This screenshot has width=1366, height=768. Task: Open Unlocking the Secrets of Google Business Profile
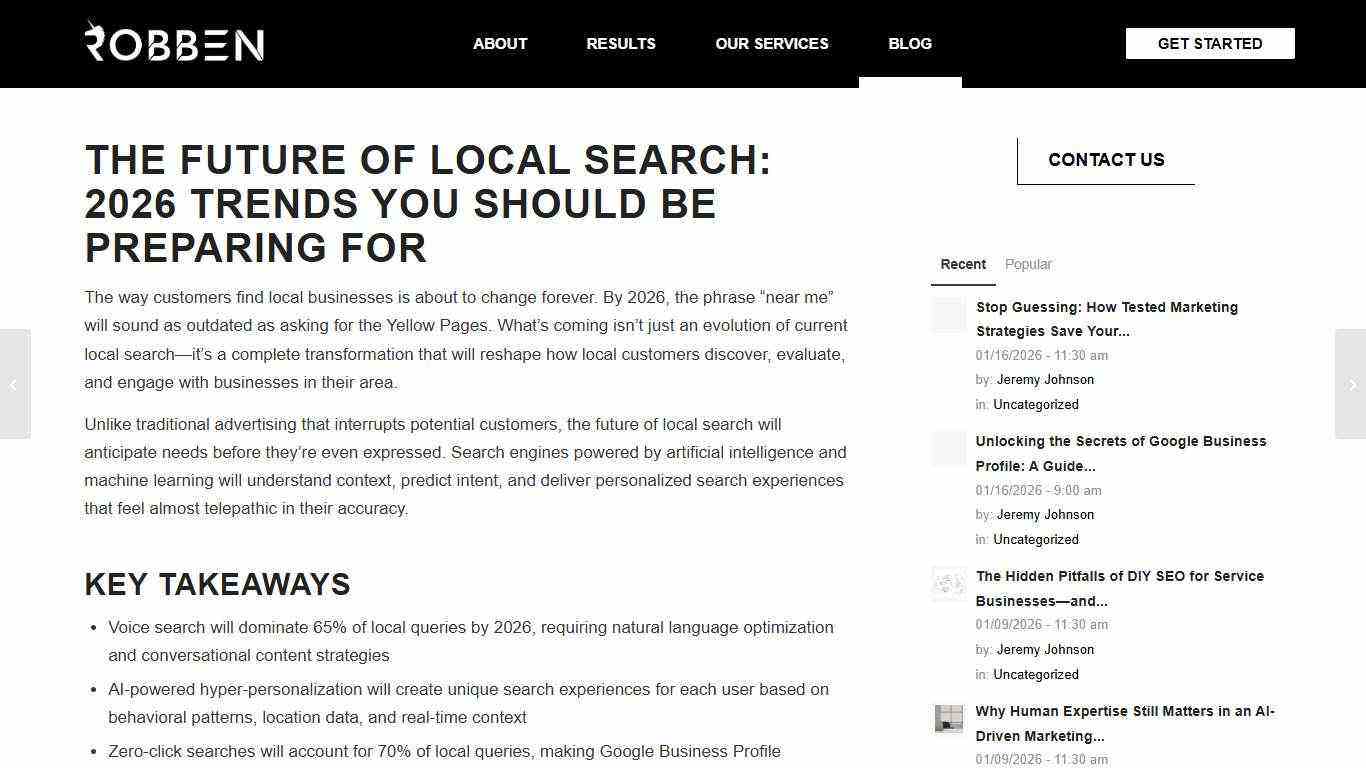[x=1120, y=453]
